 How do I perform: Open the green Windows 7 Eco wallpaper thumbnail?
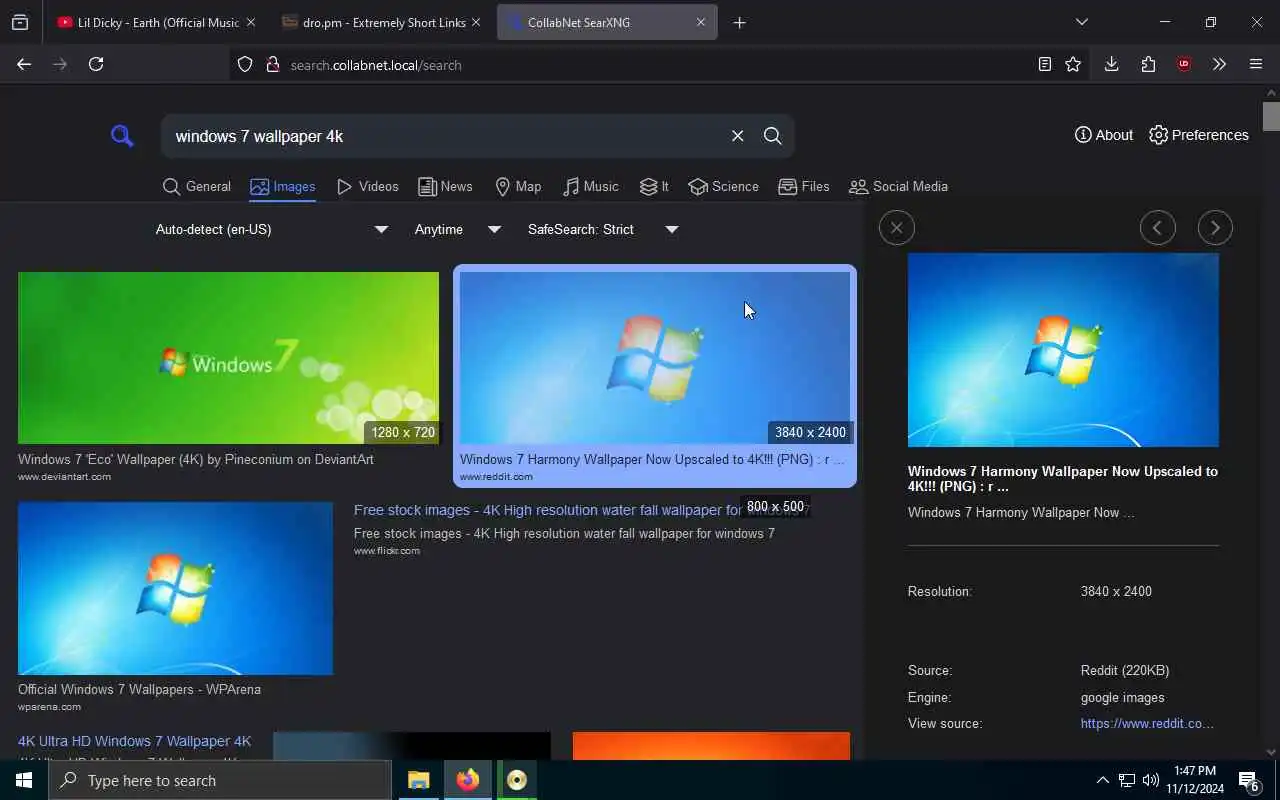pos(228,358)
